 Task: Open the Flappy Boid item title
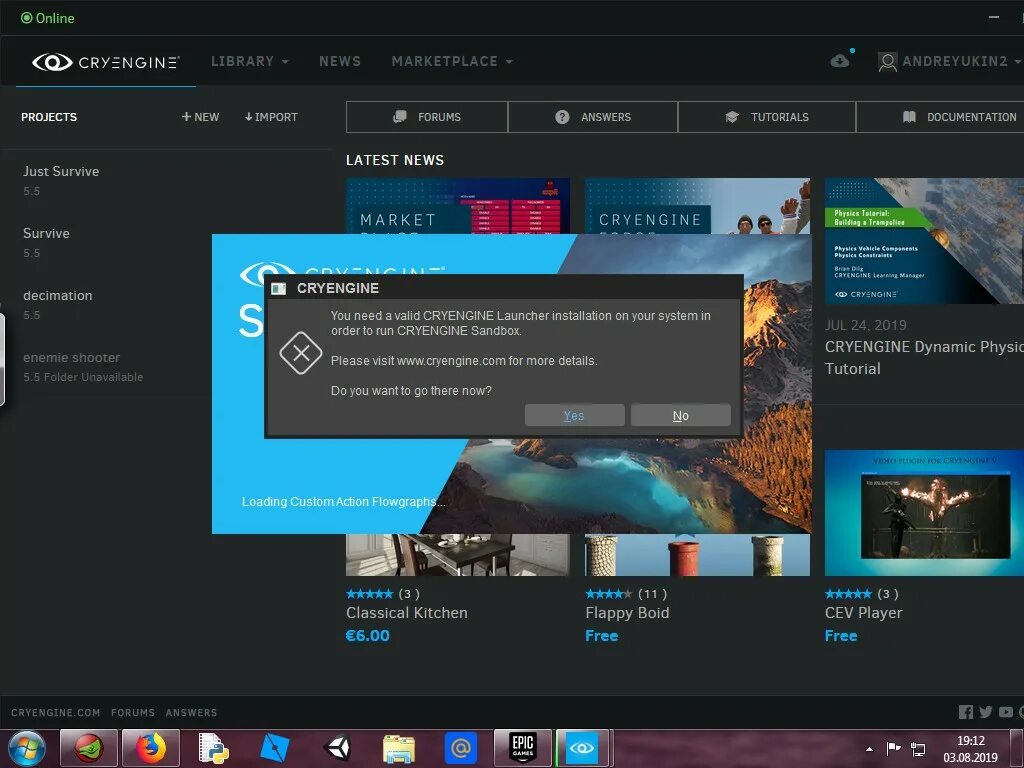pyautogui.click(x=627, y=613)
